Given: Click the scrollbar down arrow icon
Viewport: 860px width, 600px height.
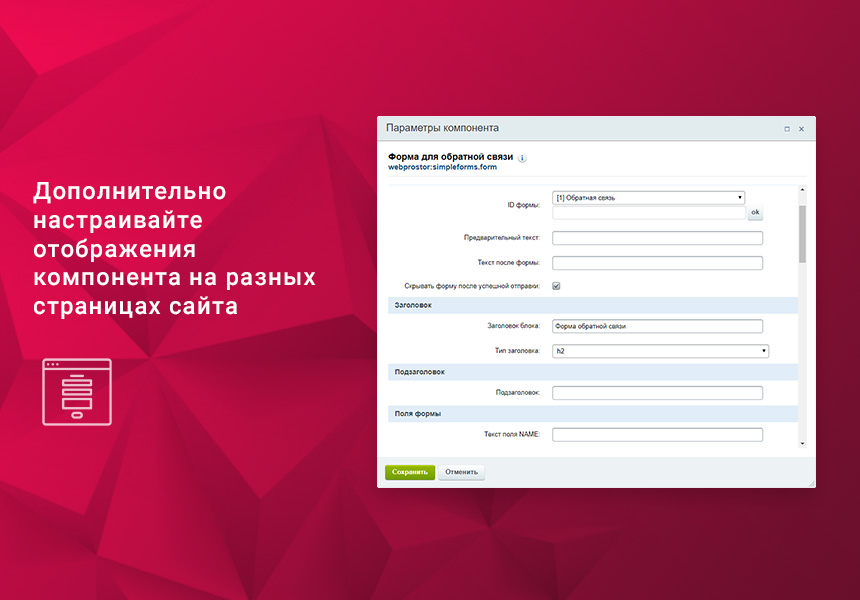Looking at the screenshot, I should (798, 446).
